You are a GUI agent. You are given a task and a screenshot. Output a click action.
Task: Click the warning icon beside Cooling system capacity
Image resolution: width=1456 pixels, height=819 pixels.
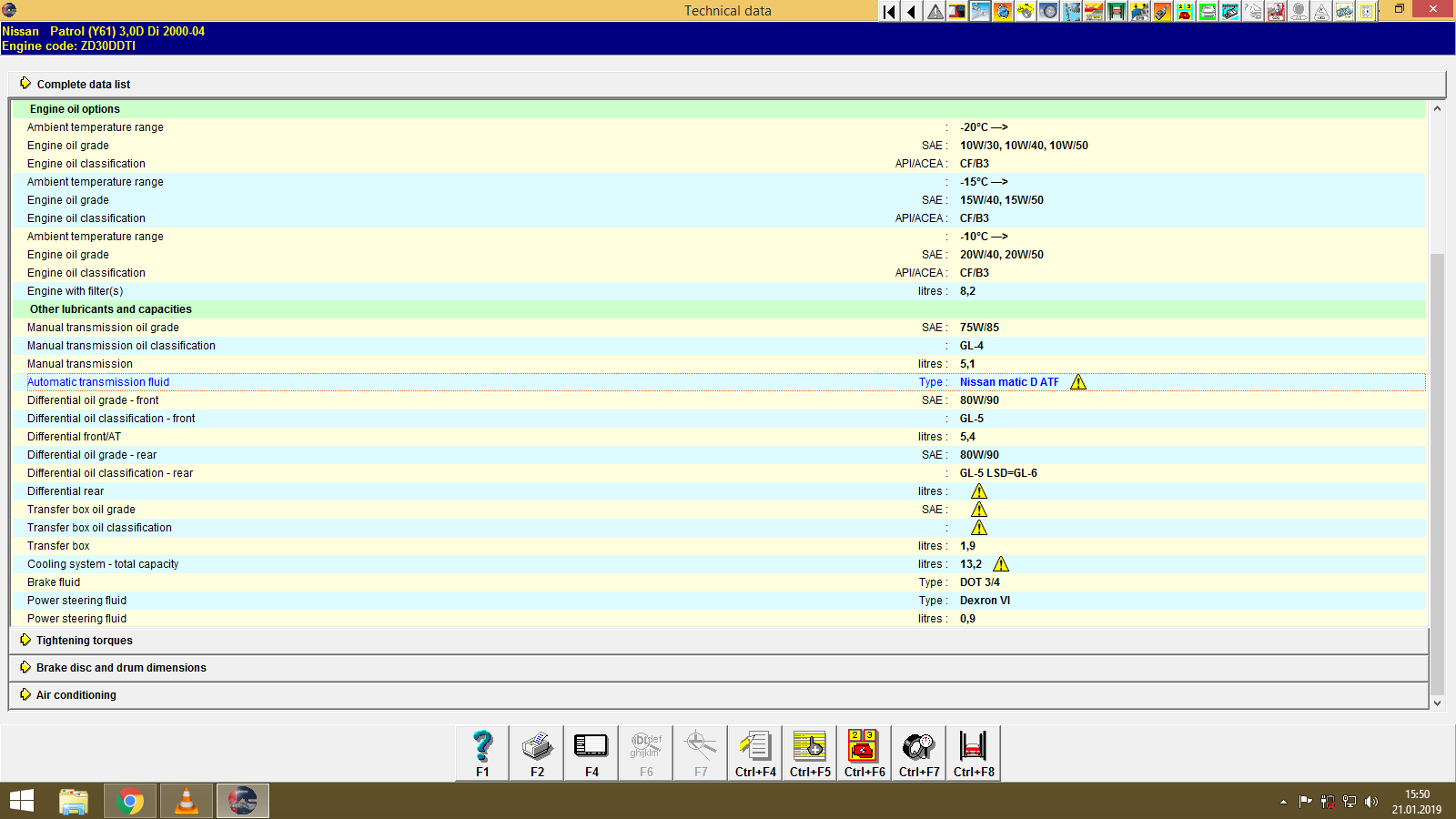click(999, 563)
